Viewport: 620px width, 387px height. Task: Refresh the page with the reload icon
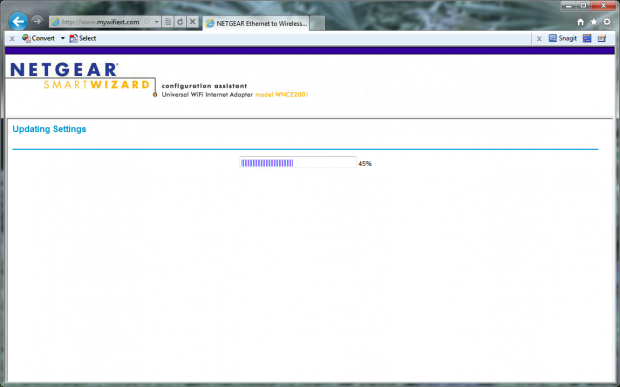pos(180,22)
